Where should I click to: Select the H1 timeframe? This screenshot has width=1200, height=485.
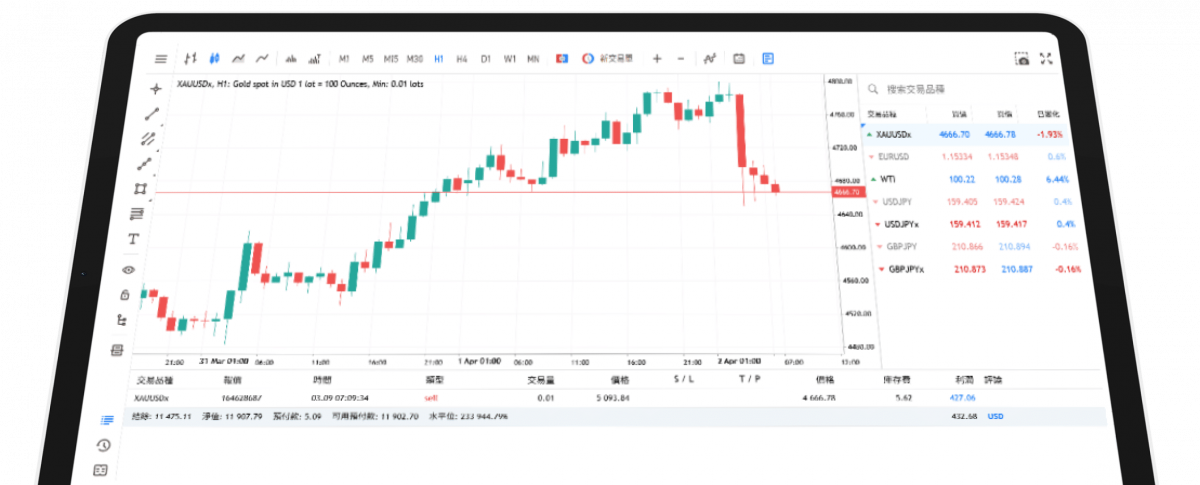438,59
